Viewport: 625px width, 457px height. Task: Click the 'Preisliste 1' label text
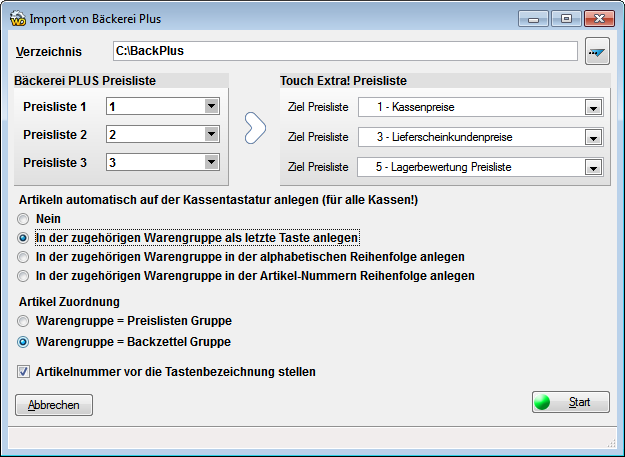coord(55,107)
